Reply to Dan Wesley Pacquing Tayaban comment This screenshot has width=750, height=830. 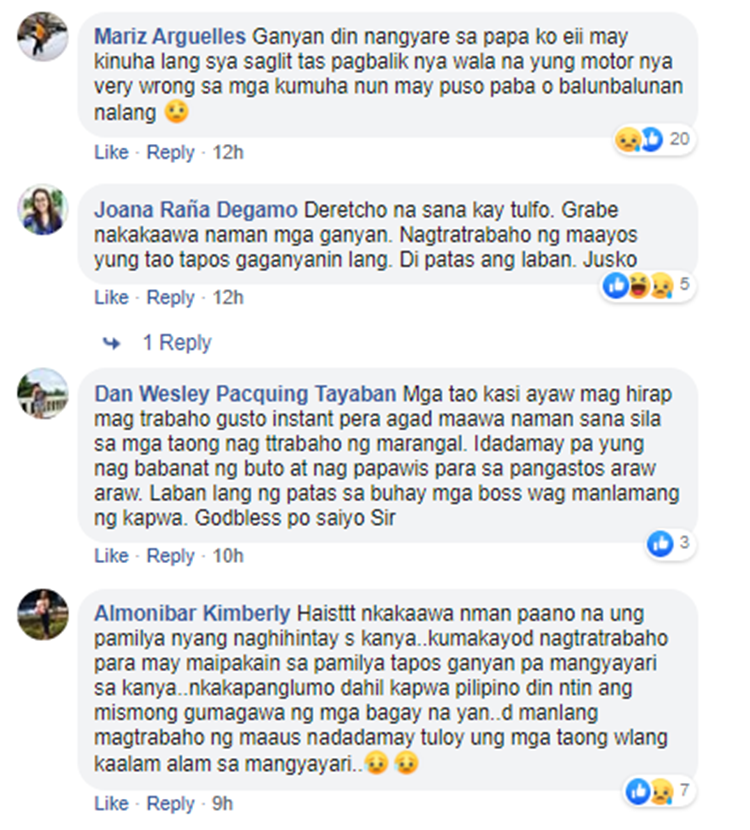click(170, 556)
